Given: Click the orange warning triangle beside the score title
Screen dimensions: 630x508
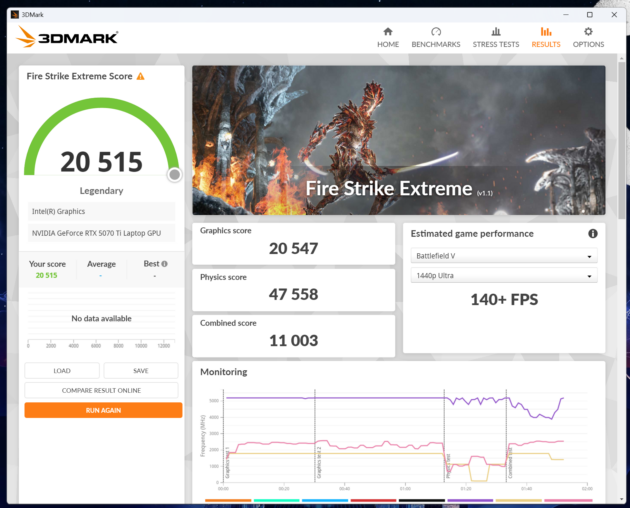Looking at the screenshot, I should click(x=140, y=76).
